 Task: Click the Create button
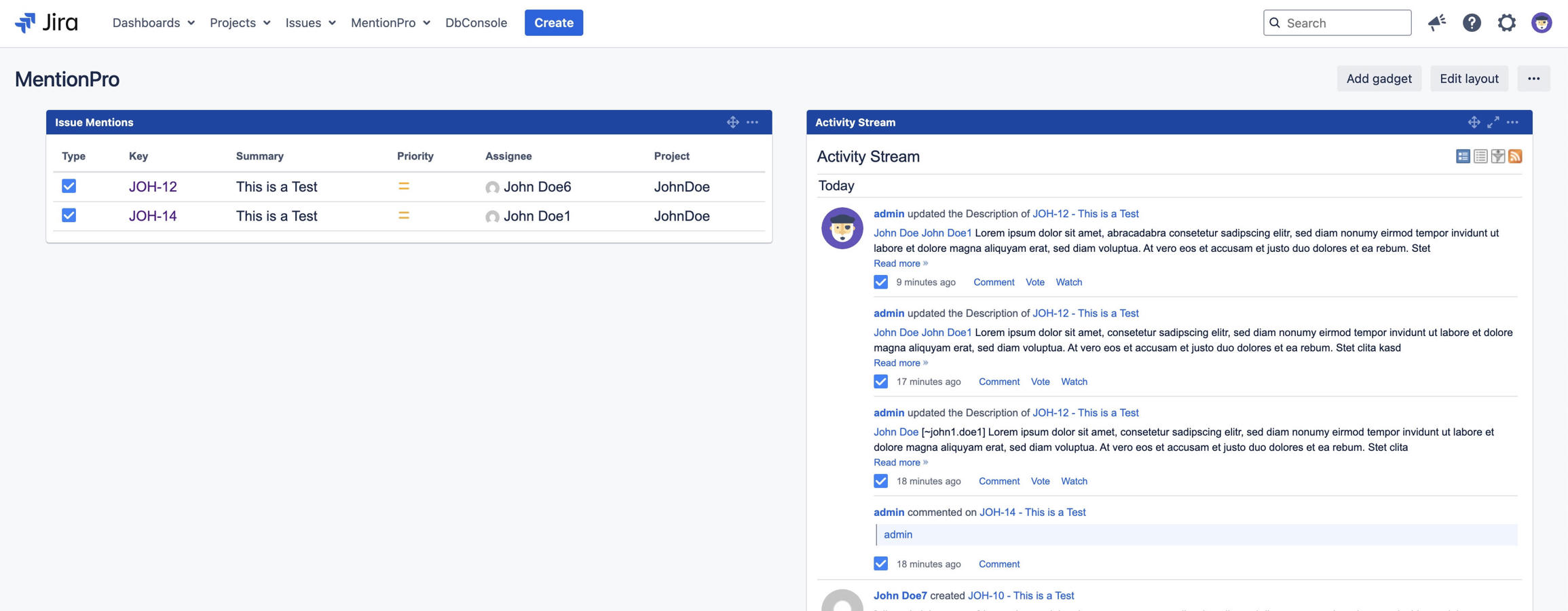coord(553,22)
